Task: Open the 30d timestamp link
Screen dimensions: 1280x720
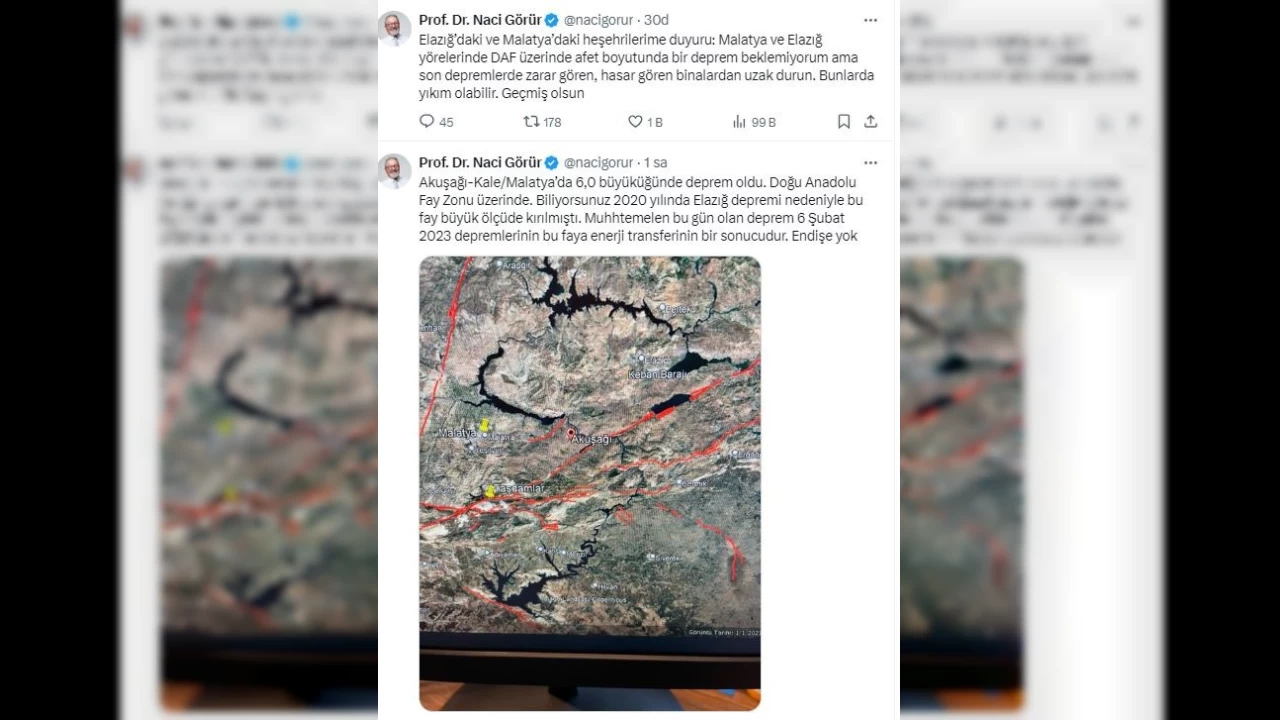Action: coord(657,20)
